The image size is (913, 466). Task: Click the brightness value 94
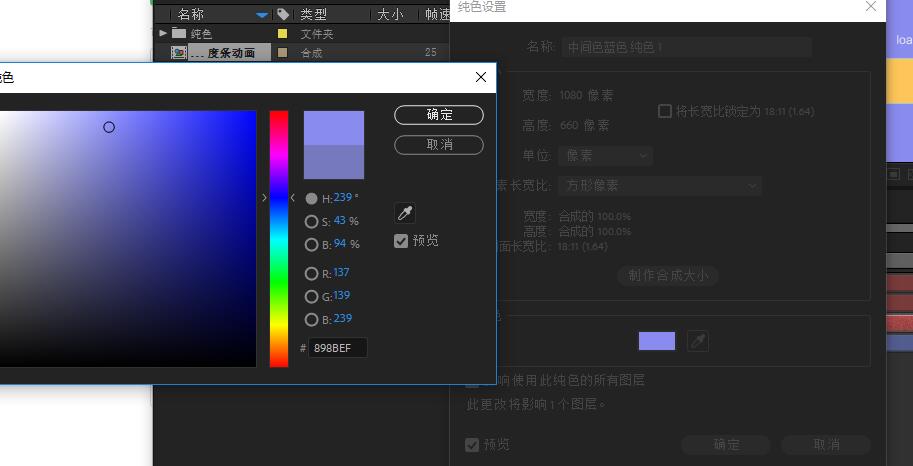340,244
